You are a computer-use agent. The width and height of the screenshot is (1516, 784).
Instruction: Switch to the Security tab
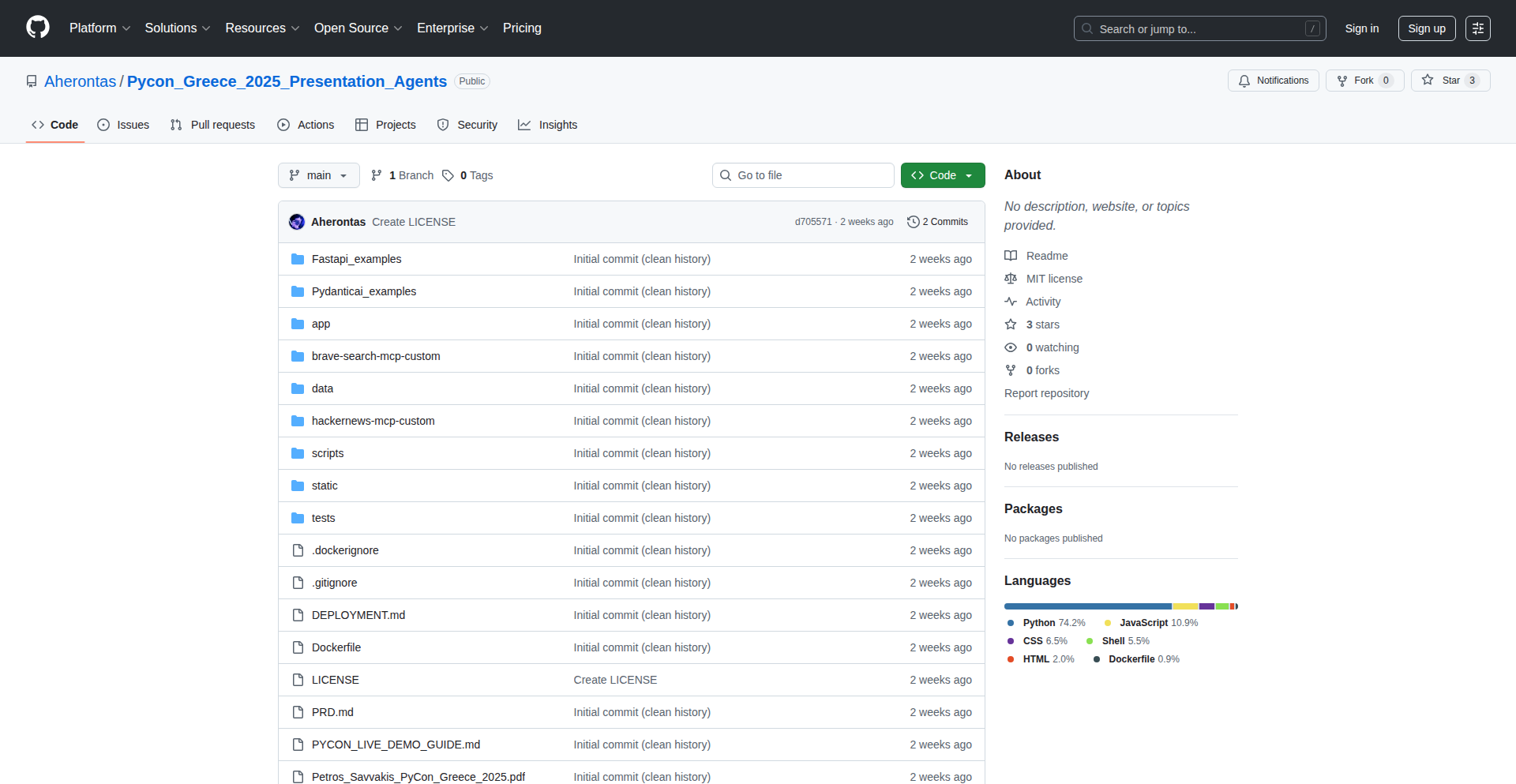point(467,125)
